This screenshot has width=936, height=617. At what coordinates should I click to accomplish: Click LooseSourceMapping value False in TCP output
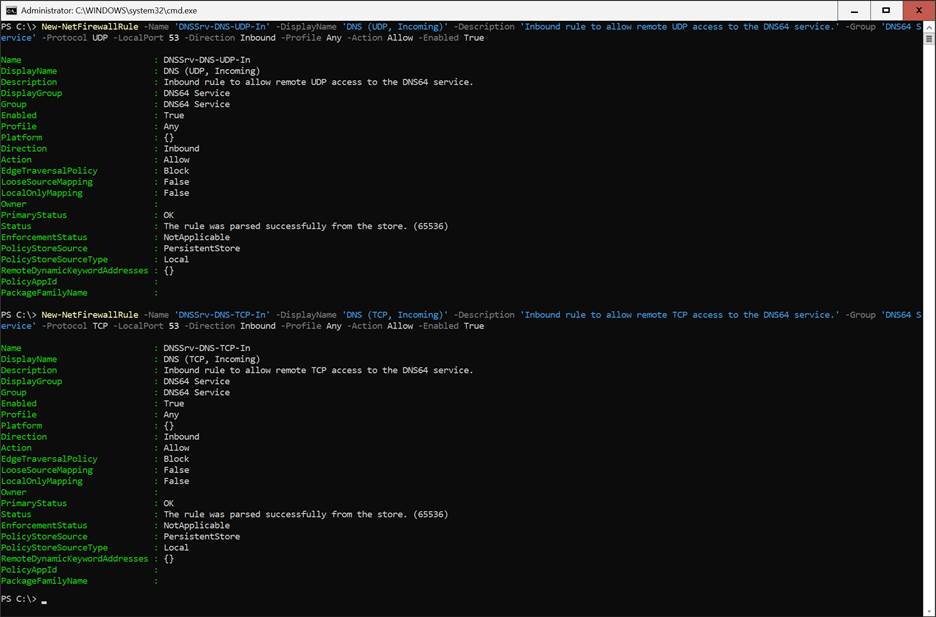[176, 470]
